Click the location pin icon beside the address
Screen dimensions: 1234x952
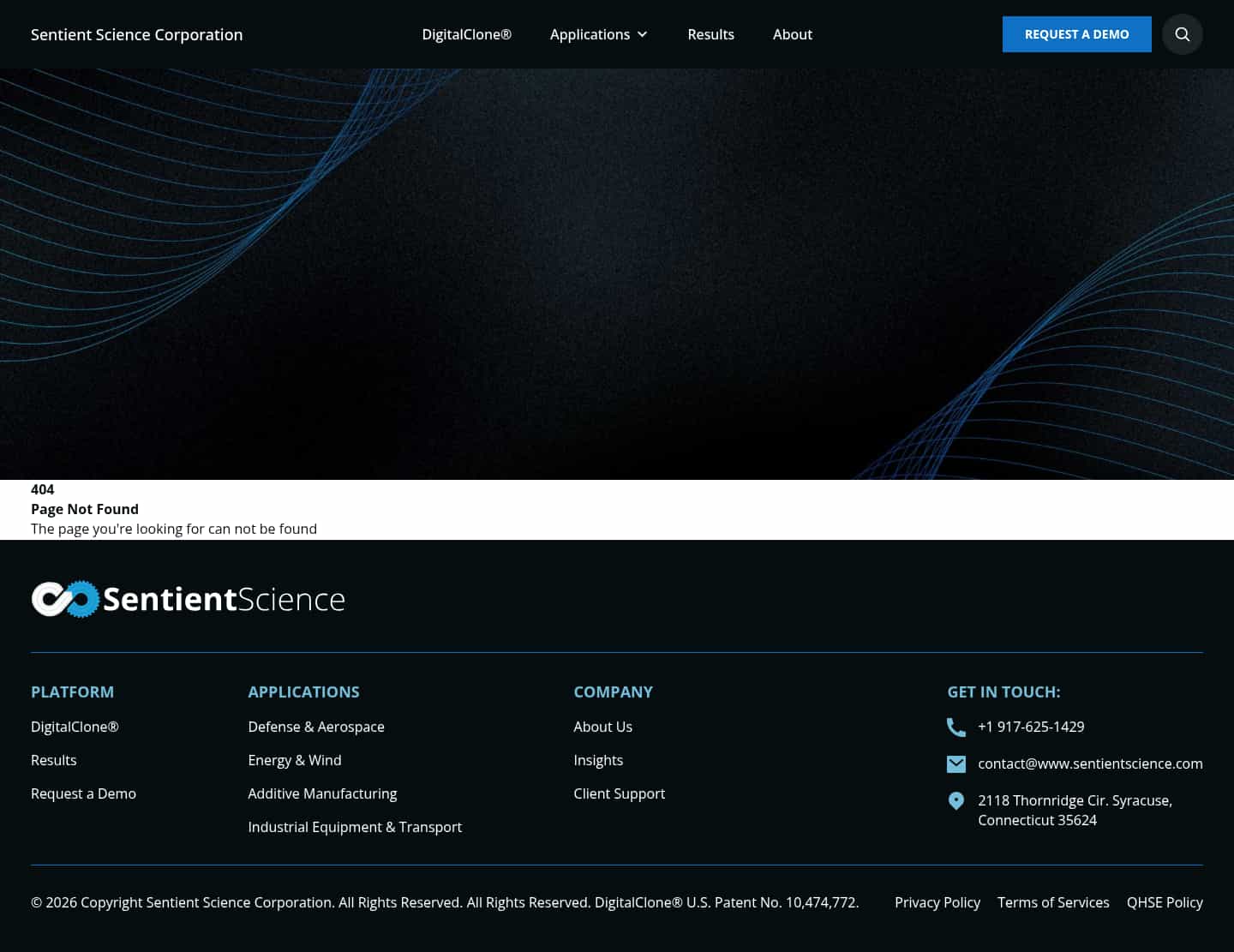coord(956,800)
